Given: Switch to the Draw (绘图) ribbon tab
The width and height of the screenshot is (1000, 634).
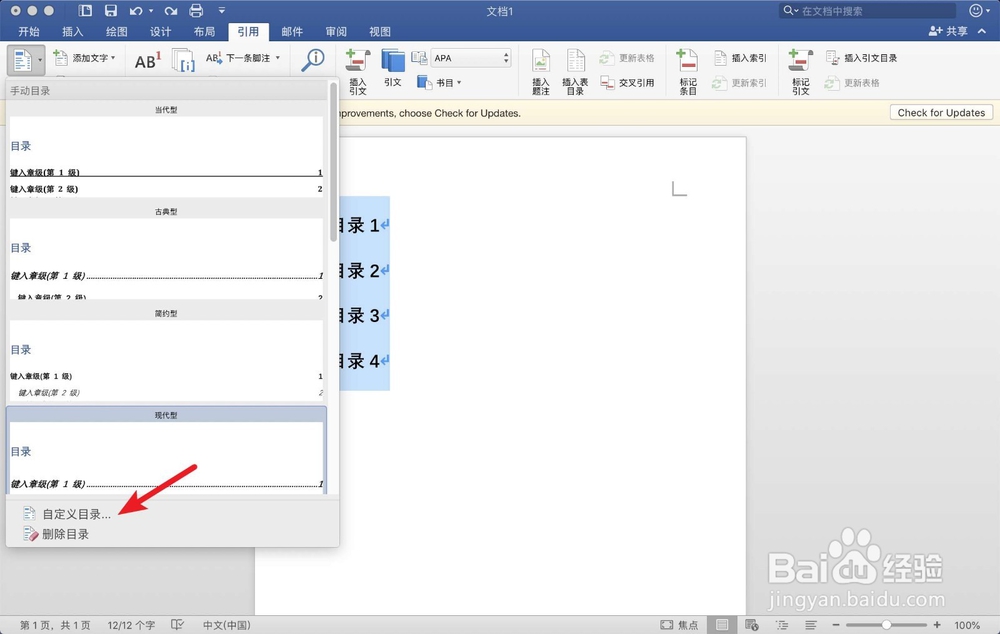Looking at the screenshot, I should click(x=117, y=31).
